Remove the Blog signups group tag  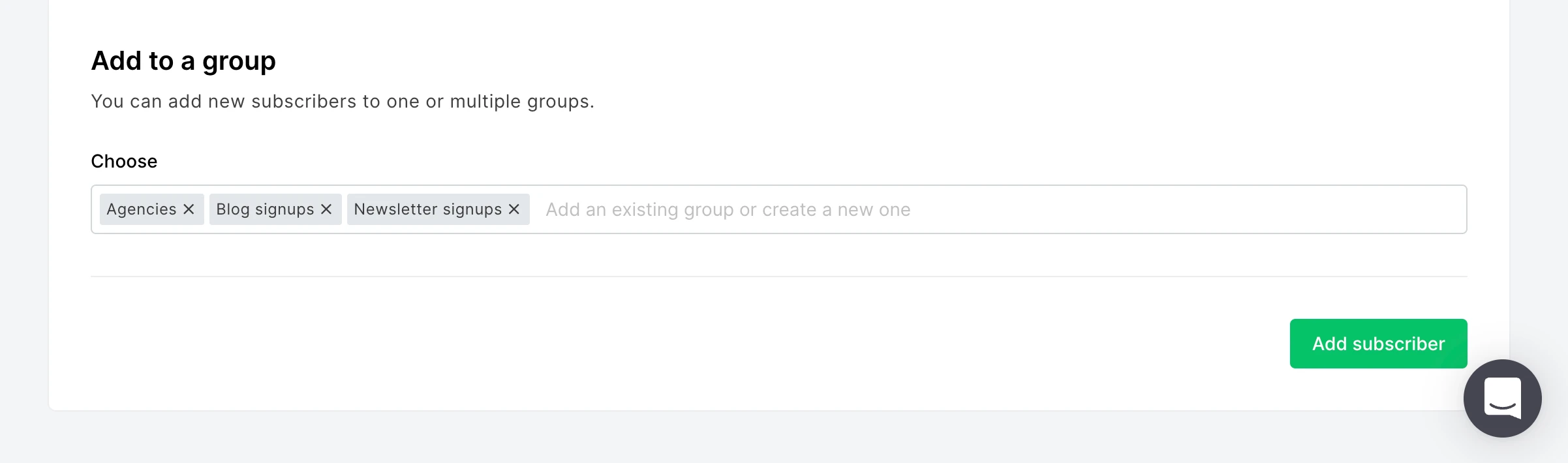(x=326, y=209)
